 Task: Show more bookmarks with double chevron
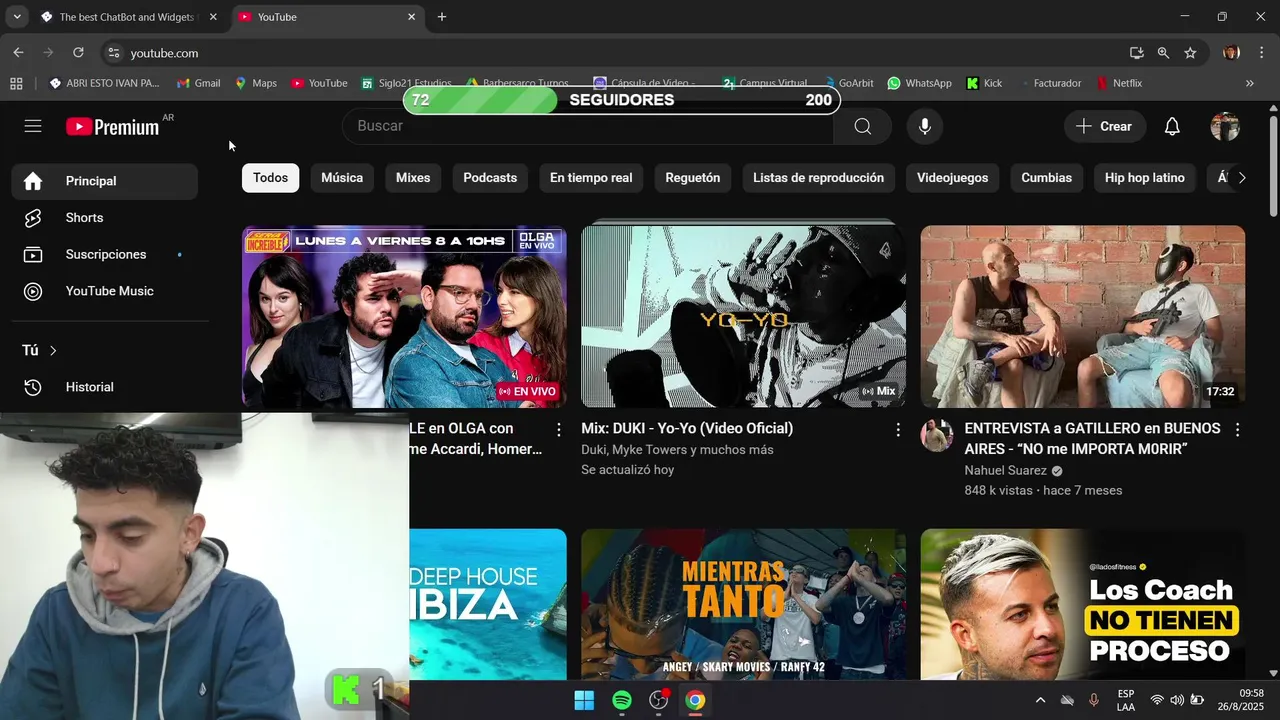[1249, 83]
